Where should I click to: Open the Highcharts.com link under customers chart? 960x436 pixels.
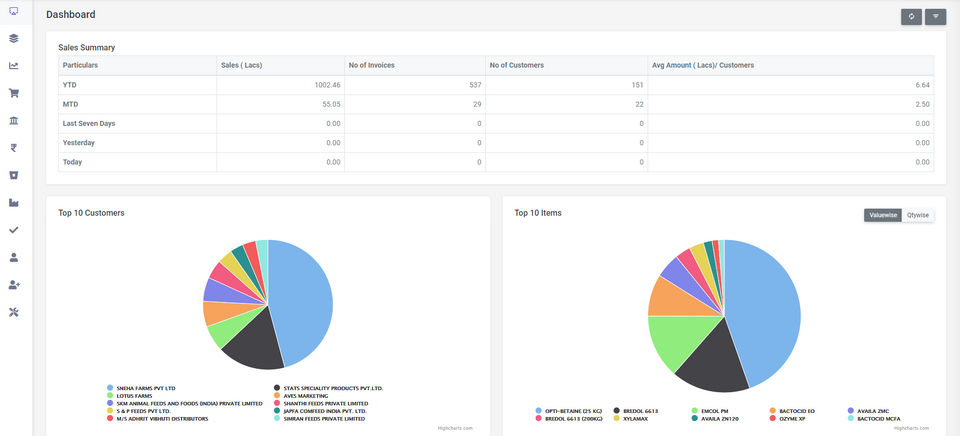[x=455, y=428]
